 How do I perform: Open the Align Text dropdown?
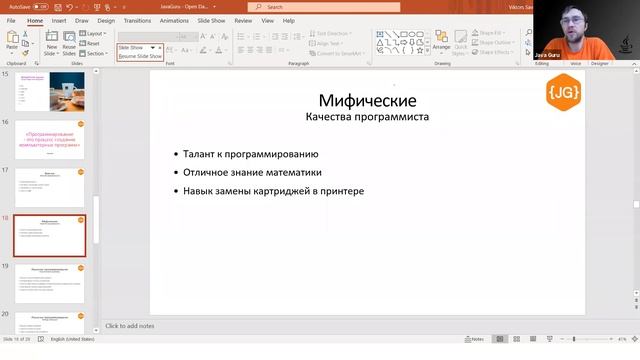click(326, 43)
